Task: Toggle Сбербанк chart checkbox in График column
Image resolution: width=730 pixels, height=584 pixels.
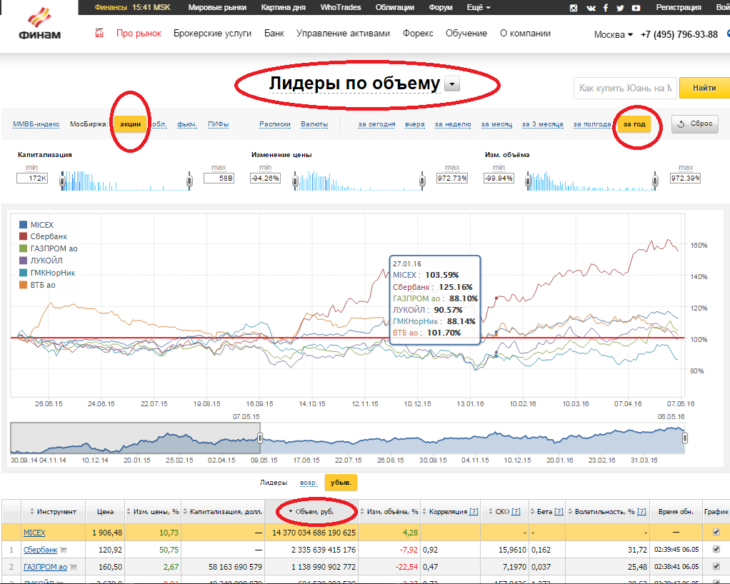Action: [716, 550]
